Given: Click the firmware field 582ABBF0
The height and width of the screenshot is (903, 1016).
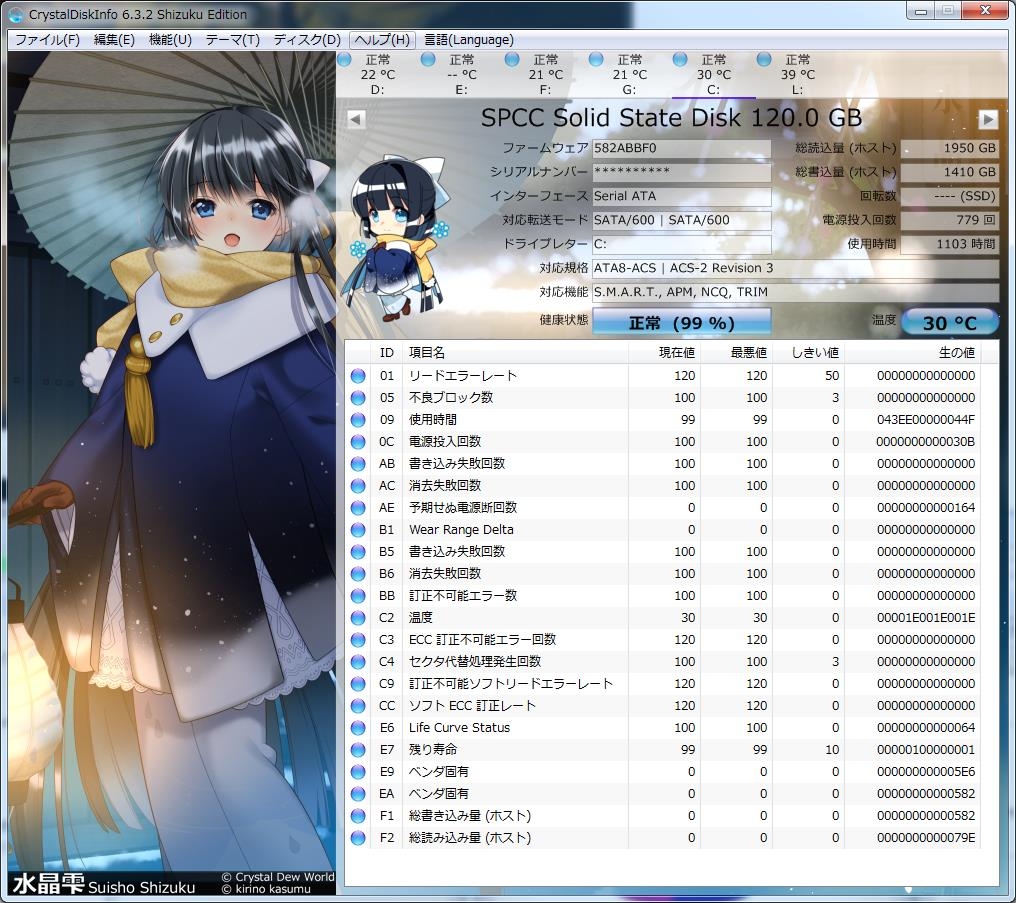Looking at the screenshot, I should [682, 148].
